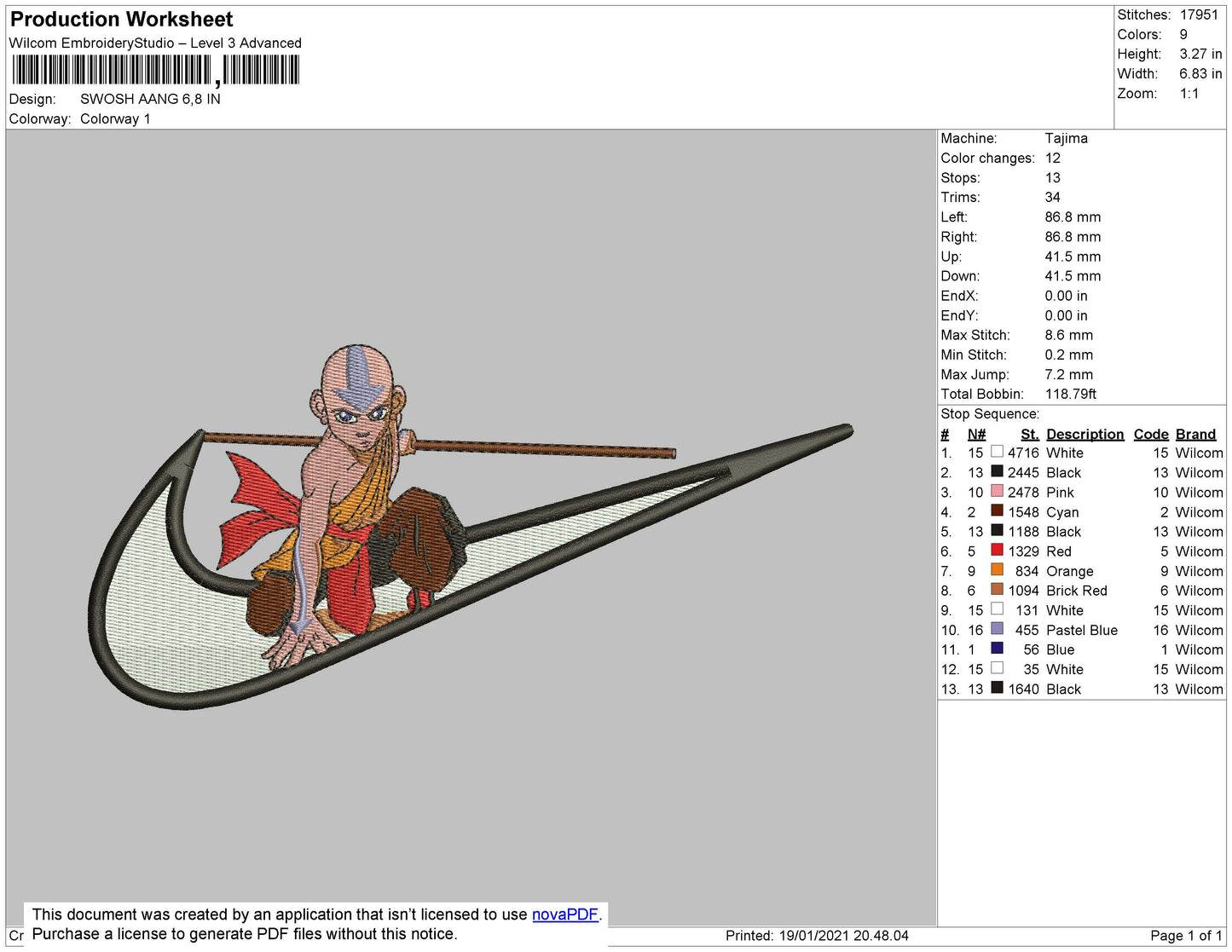Click the design name SWOSH AANG 6,8 IN
This screenshot has width=1232, height=952.
150,99
